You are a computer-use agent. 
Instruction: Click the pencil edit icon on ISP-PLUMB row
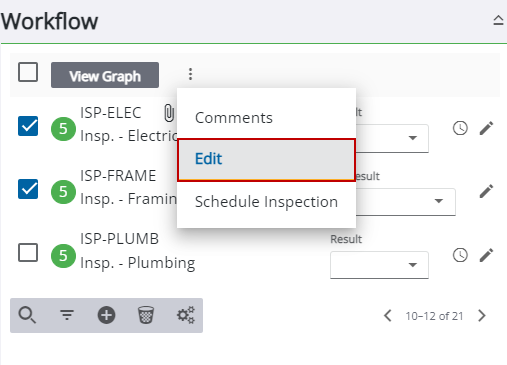click(x=486, y=255)
